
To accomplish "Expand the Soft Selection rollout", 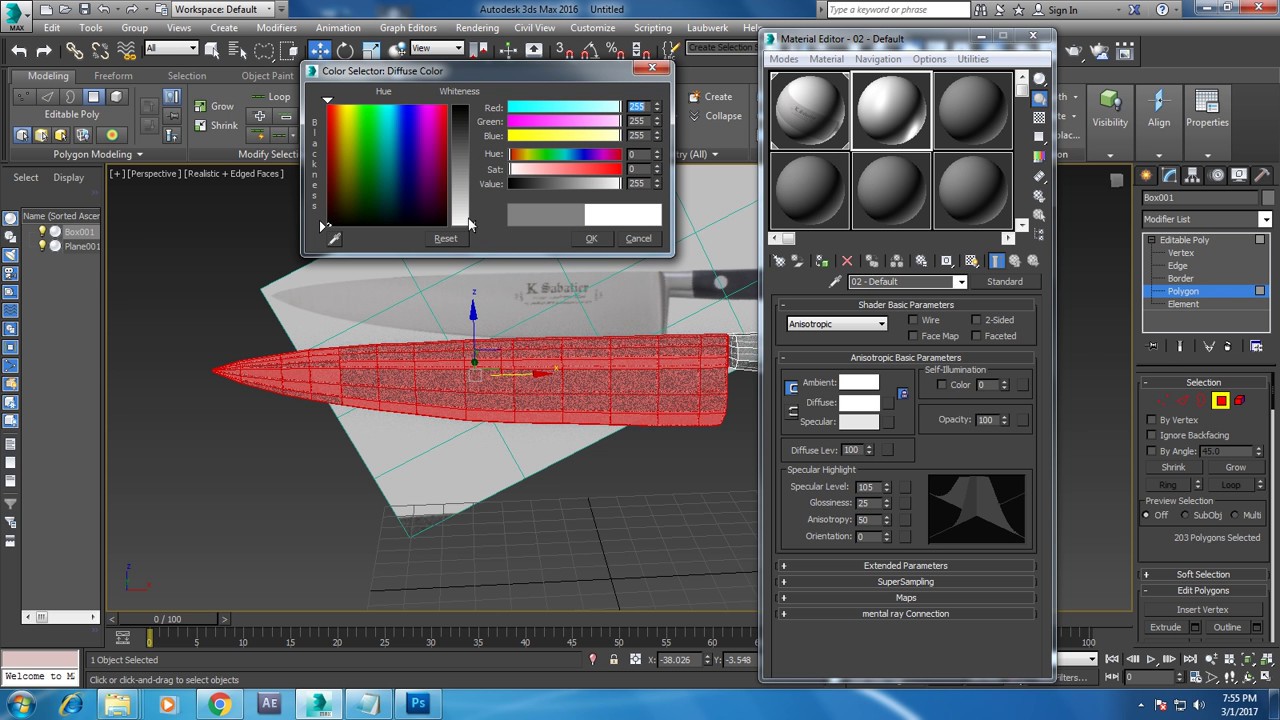I will tap(1203, 575).
